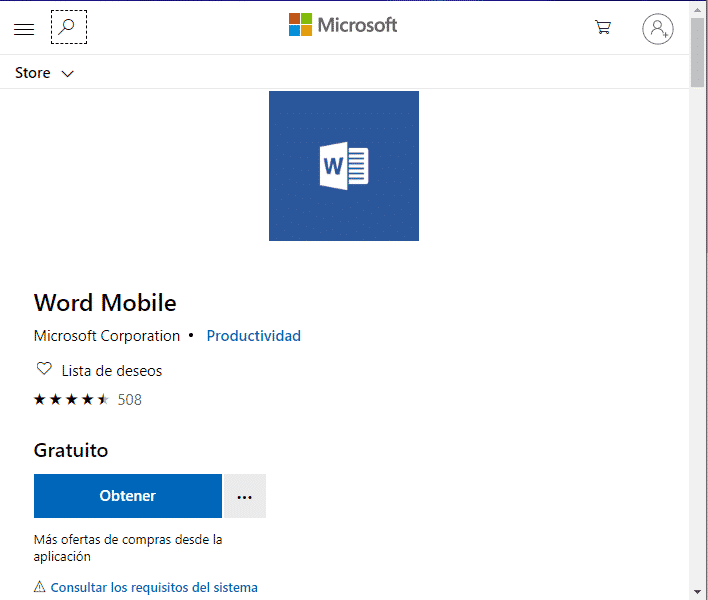This screenshot has width=708, height=600.
Task: Click the vertical scrollbar thumb
Action: [x=698, y=50]
